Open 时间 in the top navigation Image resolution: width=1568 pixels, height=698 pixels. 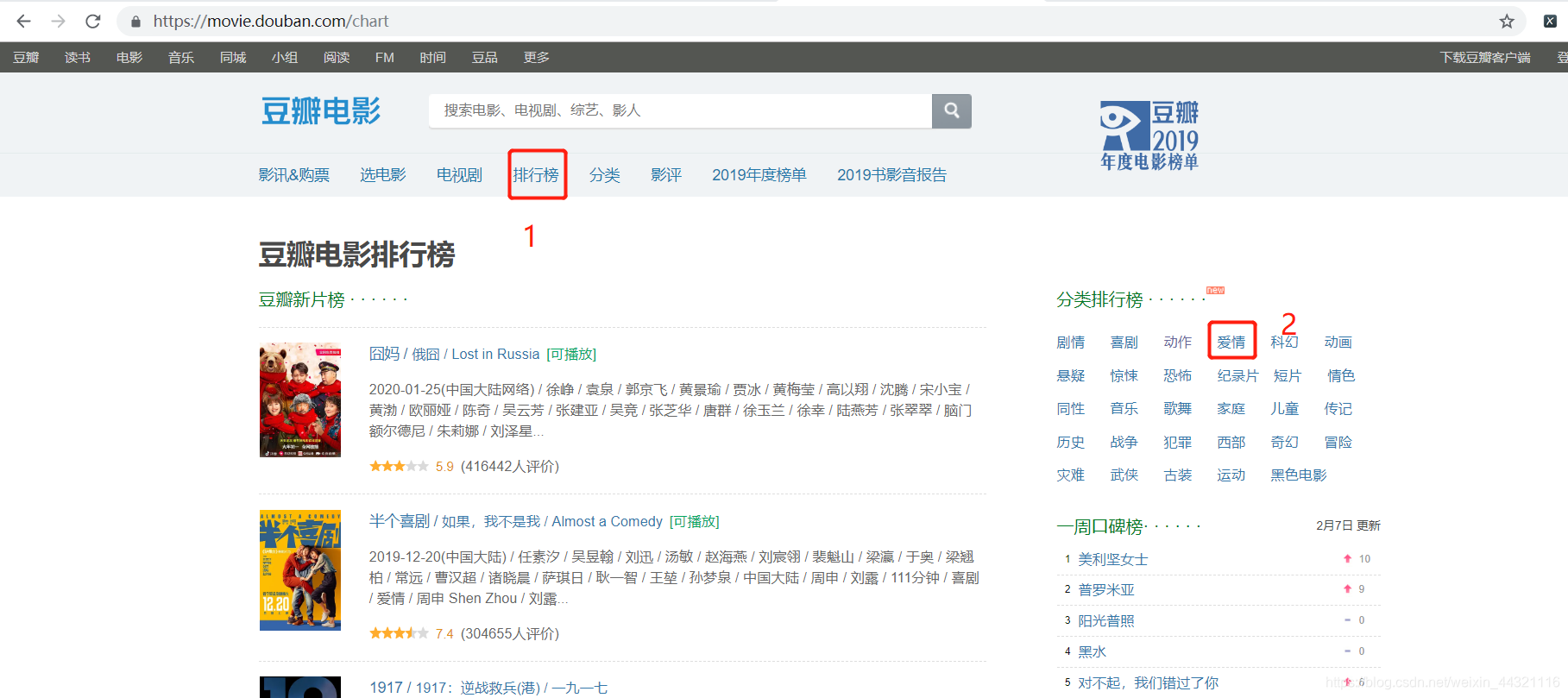(x=433, y=58)
